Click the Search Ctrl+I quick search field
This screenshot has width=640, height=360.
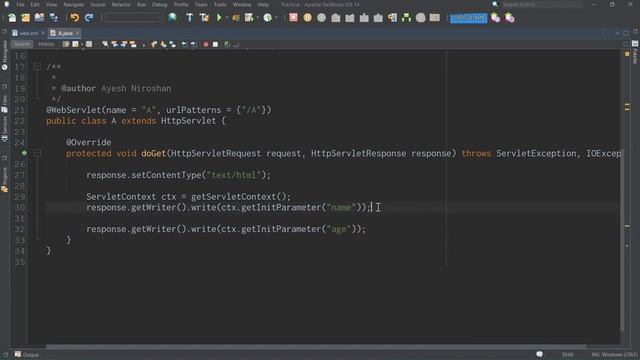click(x=541, y=4)
